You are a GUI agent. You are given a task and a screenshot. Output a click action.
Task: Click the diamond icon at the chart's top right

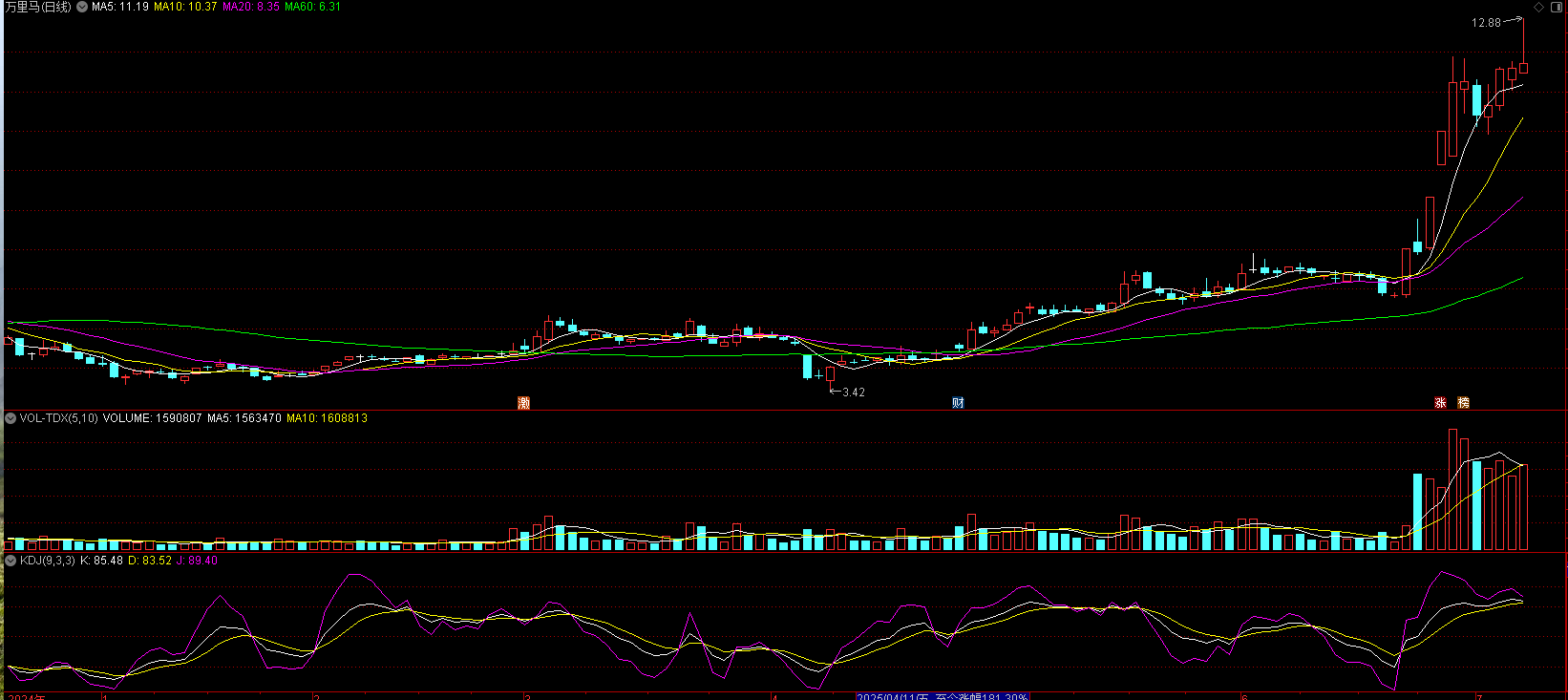point(1538,7)
